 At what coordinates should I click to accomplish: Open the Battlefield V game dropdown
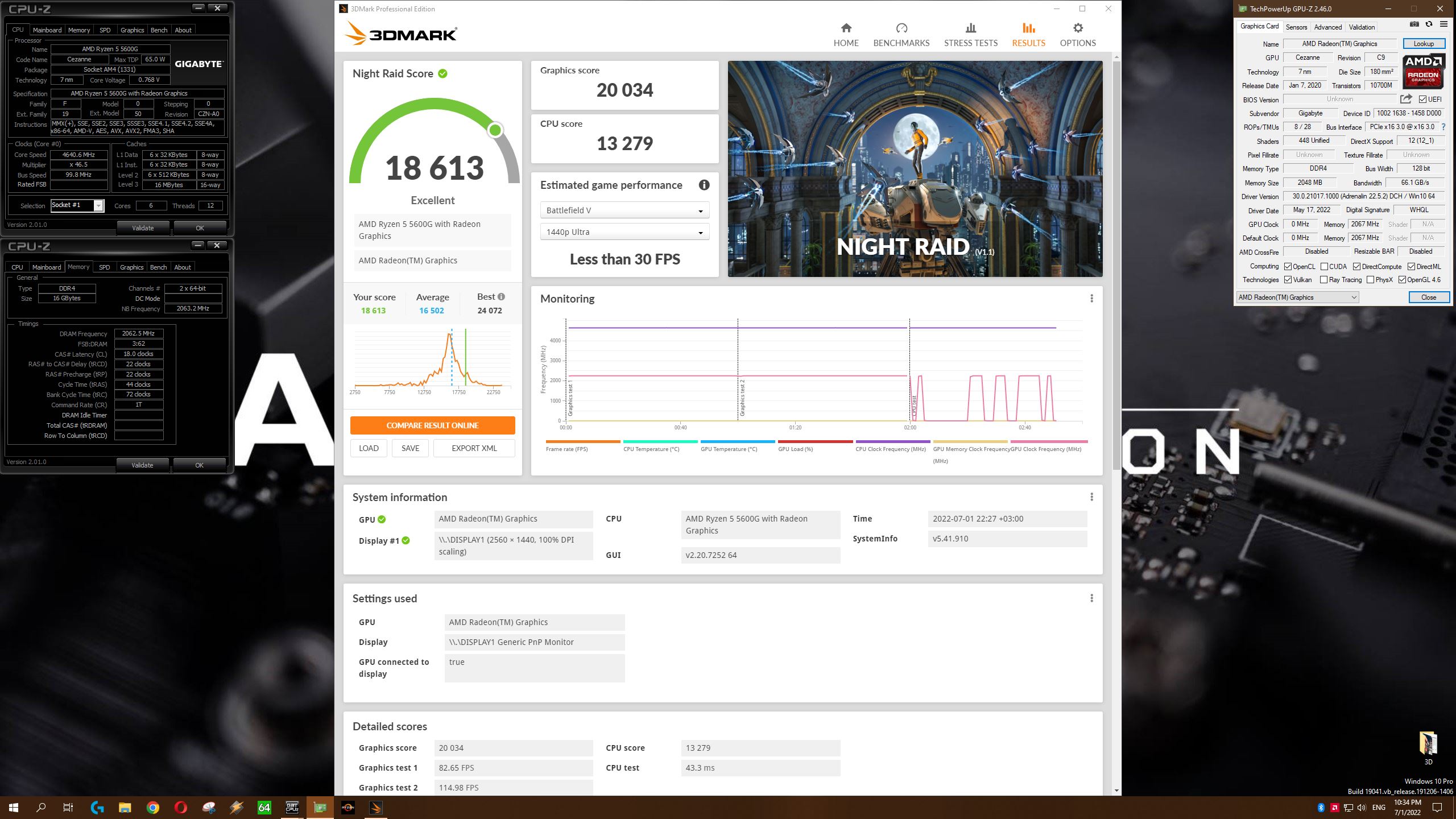pyautogui.click(x=624, y=210)
